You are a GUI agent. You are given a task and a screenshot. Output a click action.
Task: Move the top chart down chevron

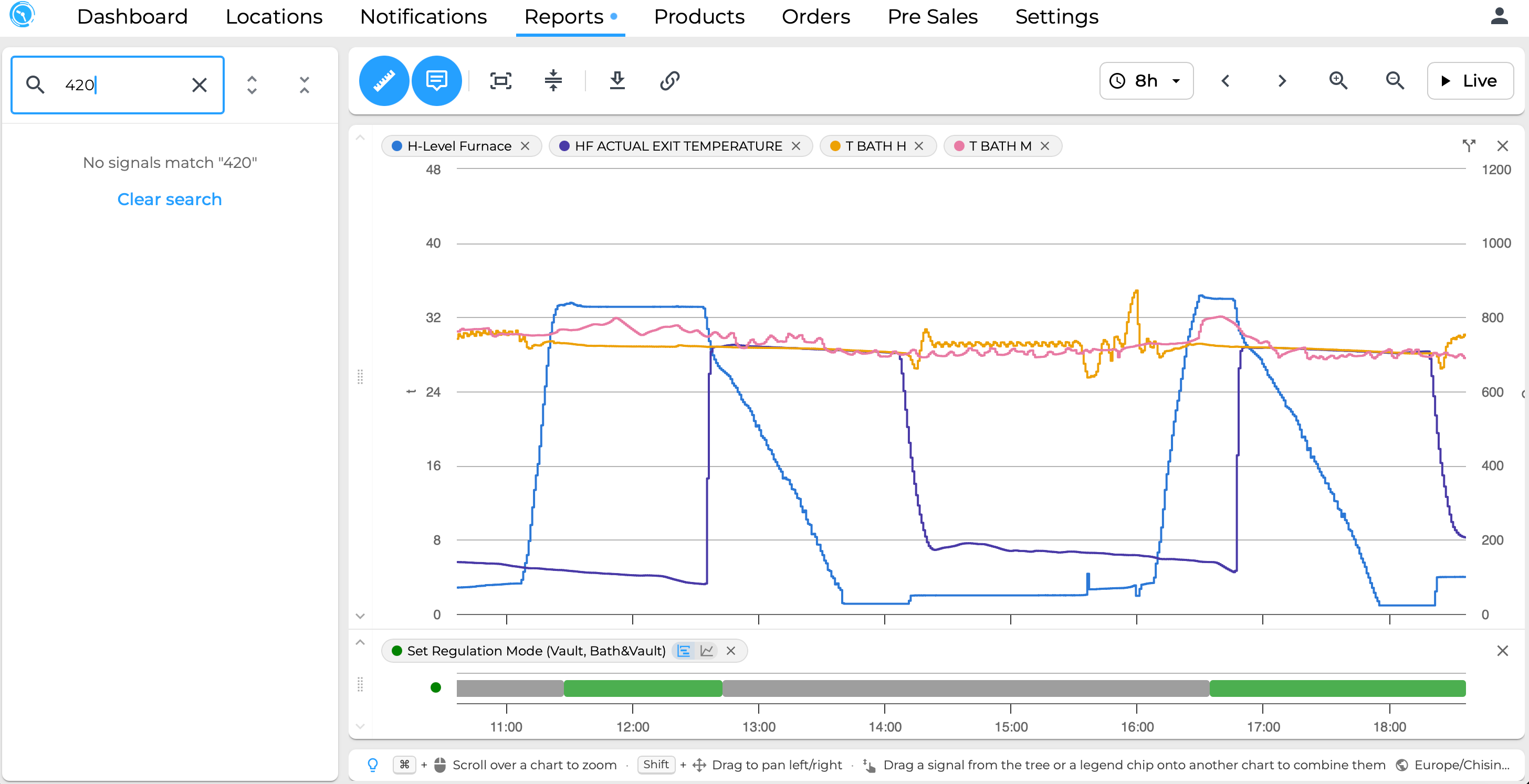click(x=360, y=616)
